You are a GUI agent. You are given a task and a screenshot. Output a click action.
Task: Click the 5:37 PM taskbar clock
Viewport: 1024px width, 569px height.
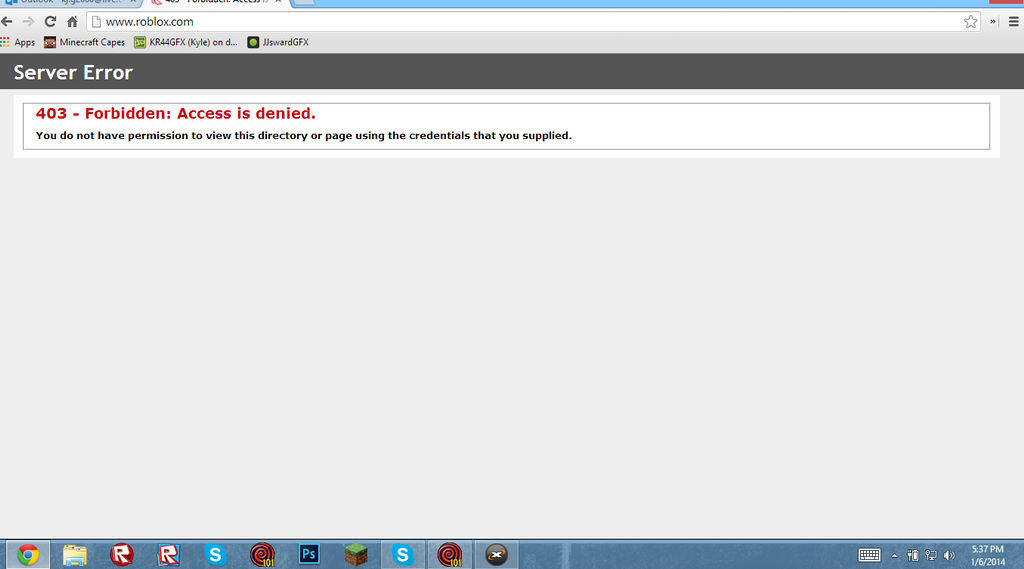point(987,555)
